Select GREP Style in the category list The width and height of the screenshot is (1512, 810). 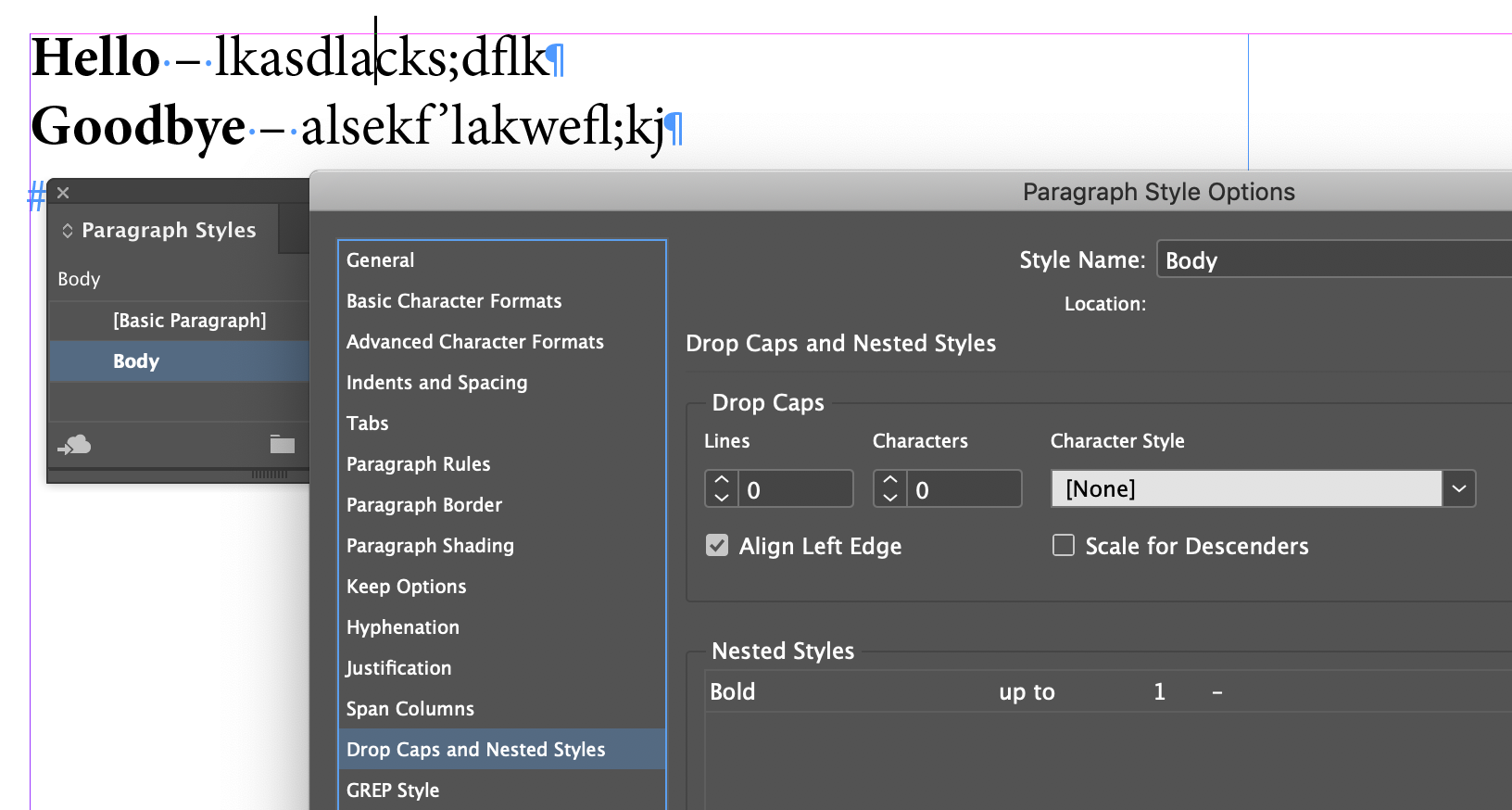393,791
